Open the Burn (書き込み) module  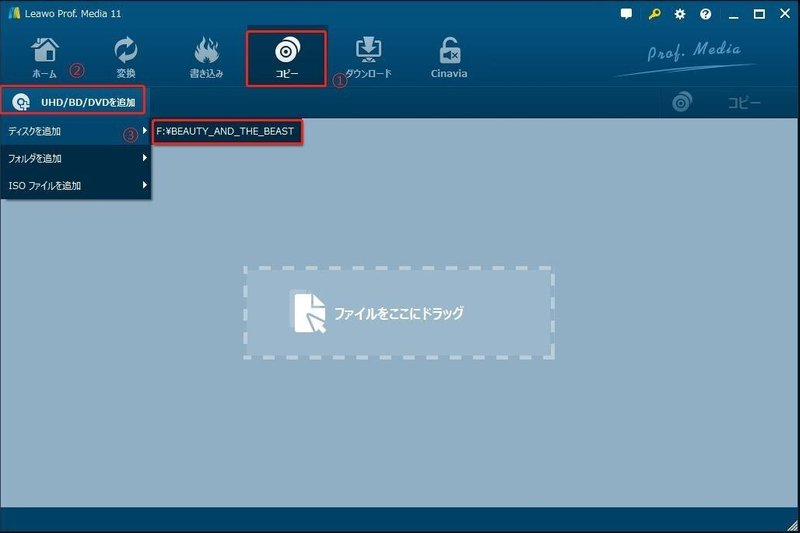207,58
